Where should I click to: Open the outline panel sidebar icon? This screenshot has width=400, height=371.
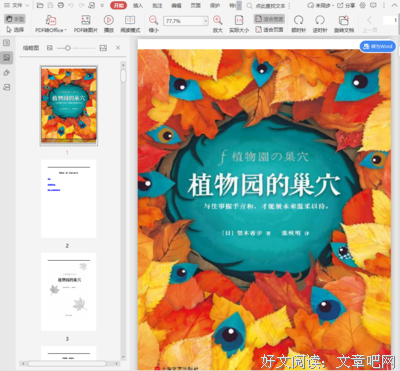(7, 43)
